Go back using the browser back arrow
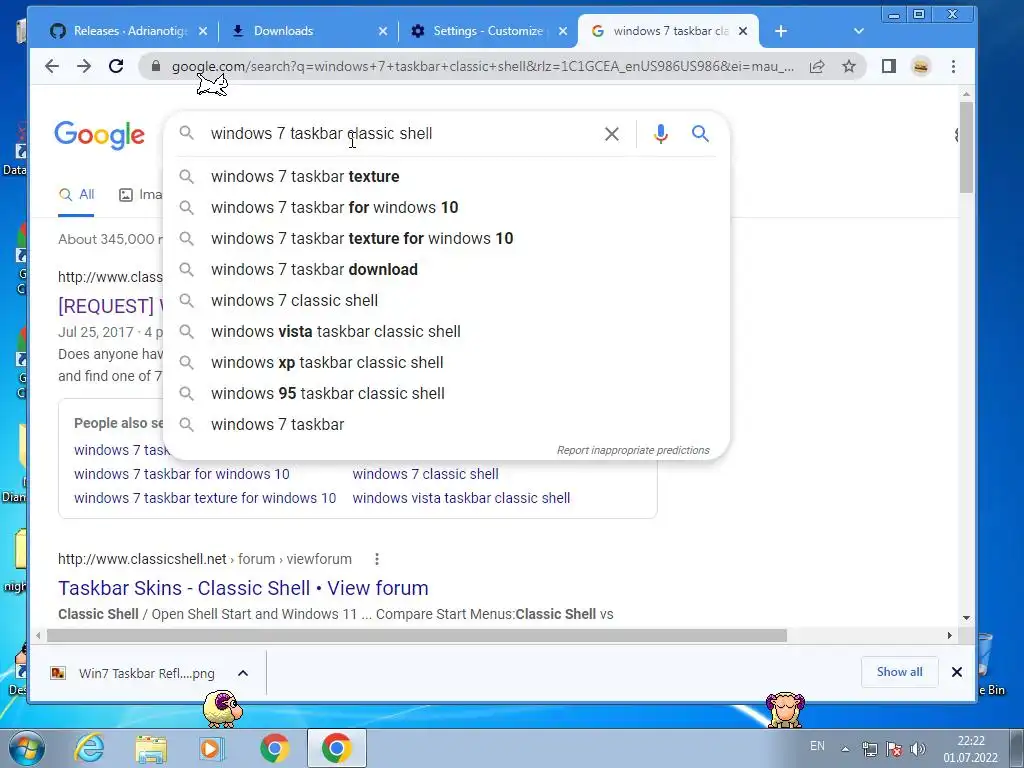The width and height of the screenshot is (1024, 768). (x=52, y=66)
